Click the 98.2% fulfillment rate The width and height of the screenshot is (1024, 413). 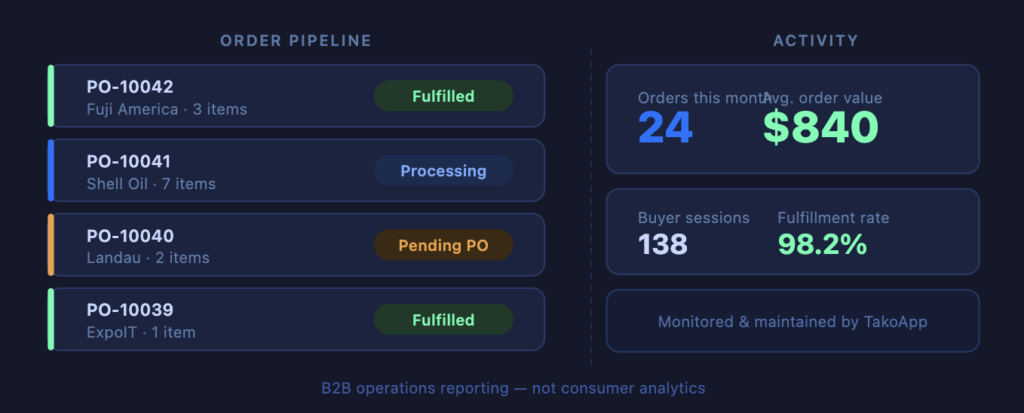822,243
